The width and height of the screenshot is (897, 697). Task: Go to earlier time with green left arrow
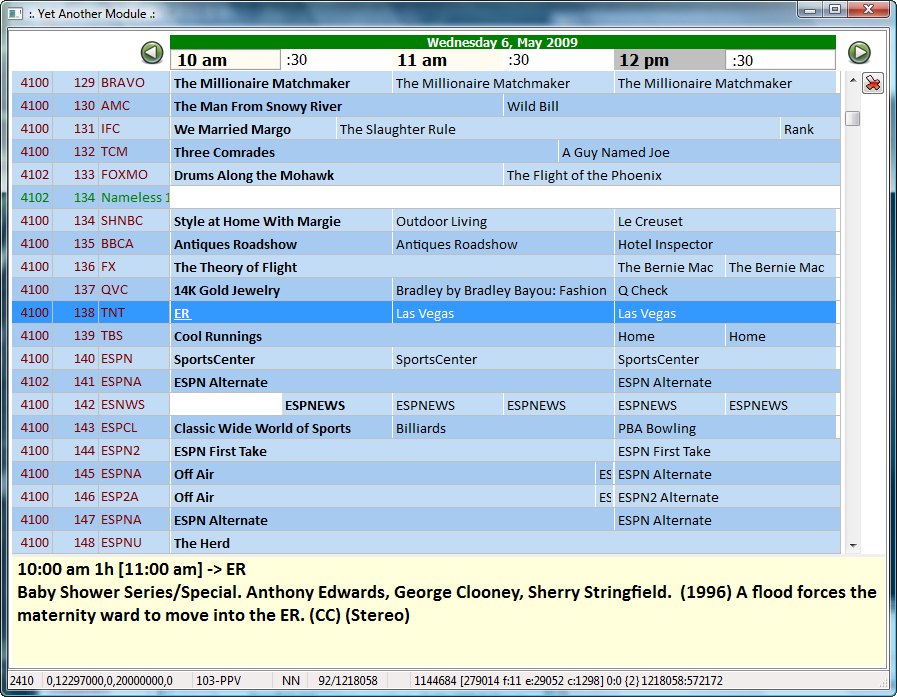coord(152,53)
